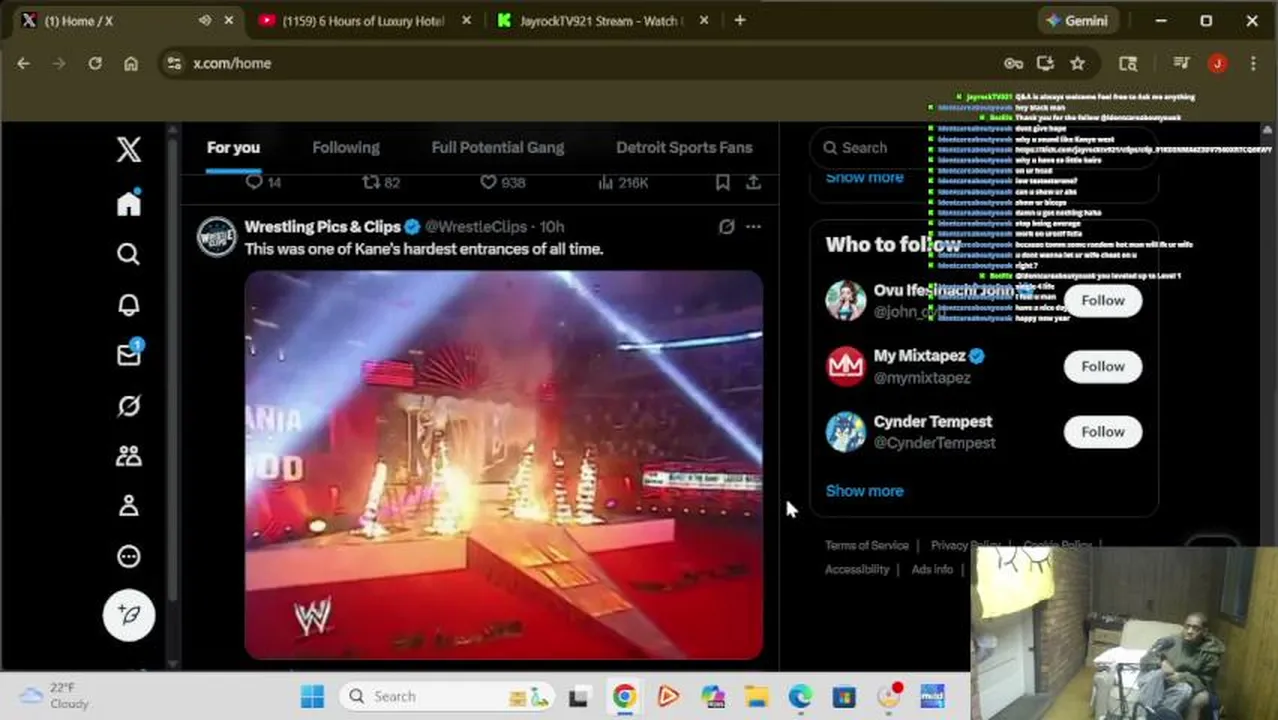Open media controls icon in toolbar
The width and height of the screenshot is (1278, 720).
tap(1181, 63)
